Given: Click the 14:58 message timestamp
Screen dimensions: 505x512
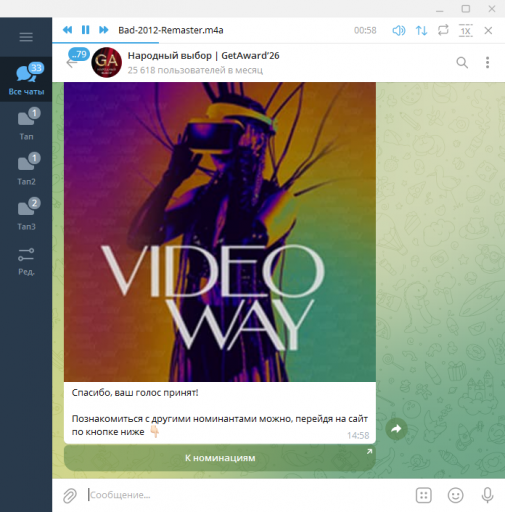Looking at the screenshot, I should 358,435.
